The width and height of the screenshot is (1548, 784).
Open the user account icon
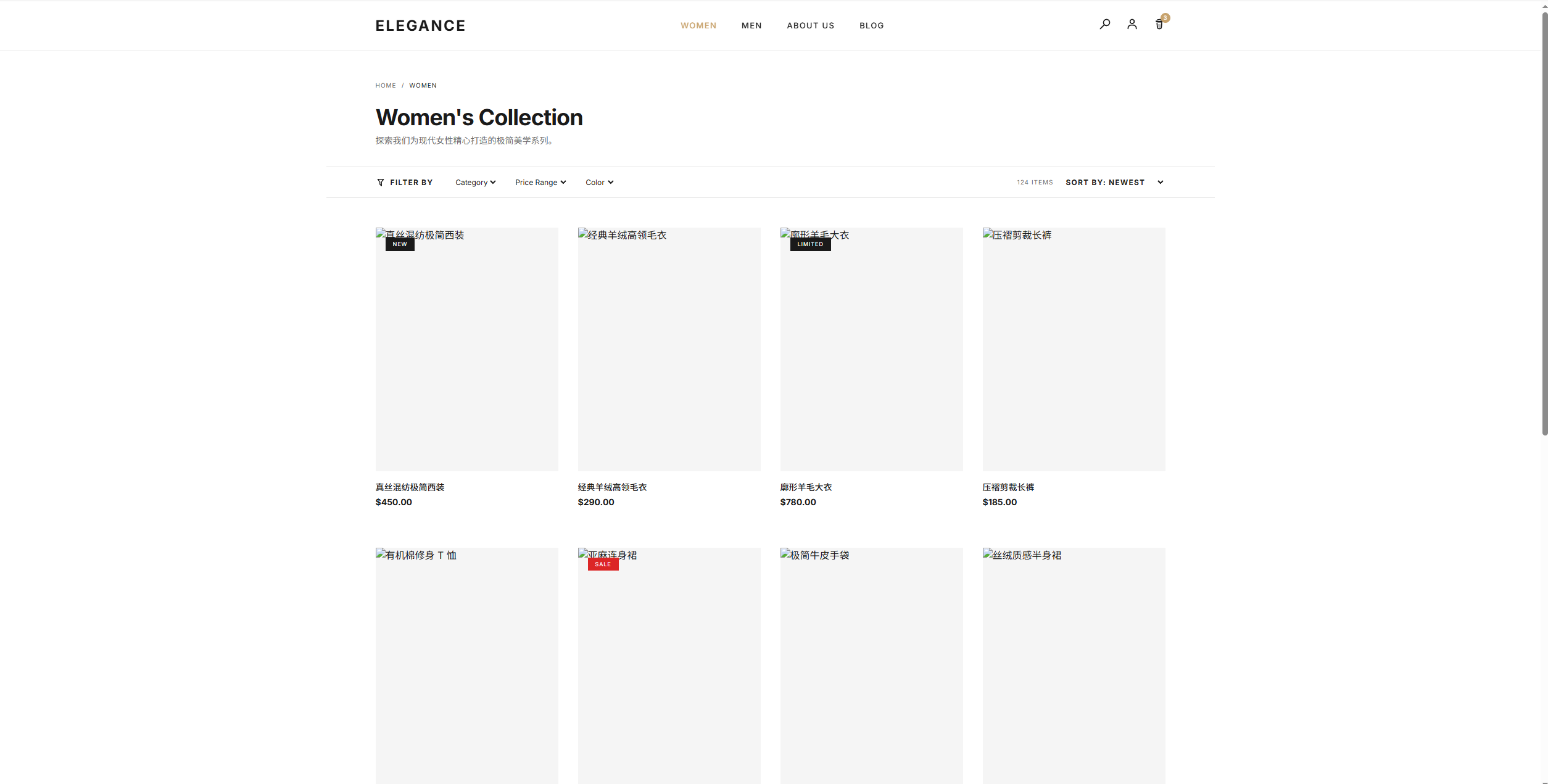[1132, 25]
